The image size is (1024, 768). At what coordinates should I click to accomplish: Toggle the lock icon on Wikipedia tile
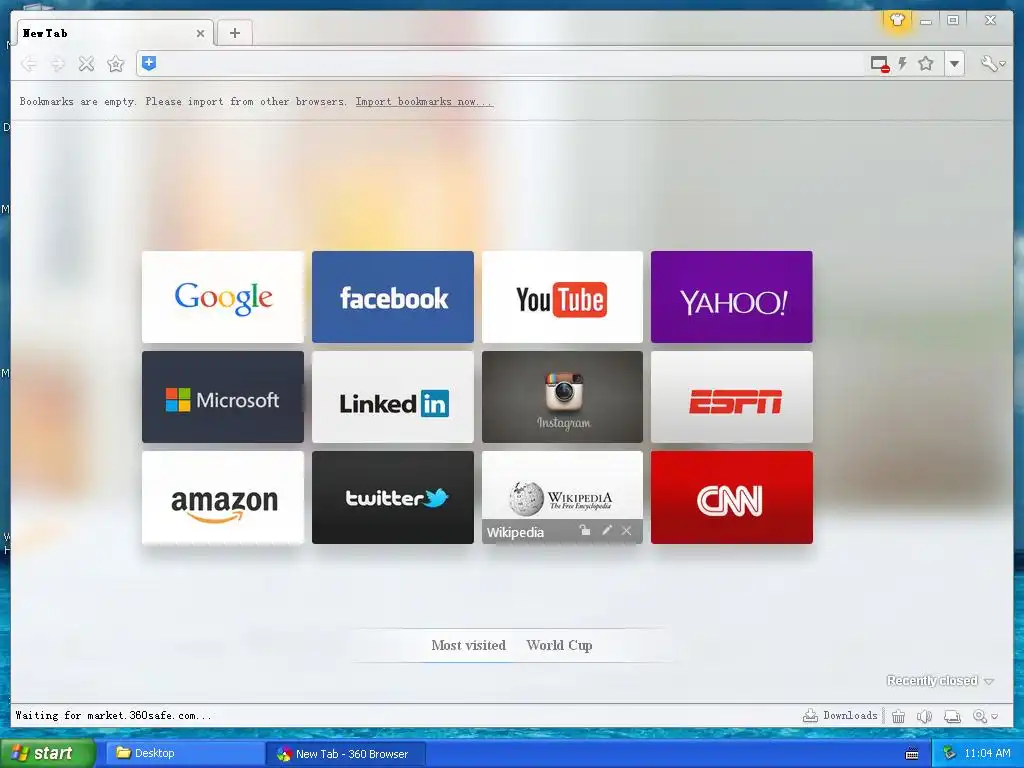(584, 530)
